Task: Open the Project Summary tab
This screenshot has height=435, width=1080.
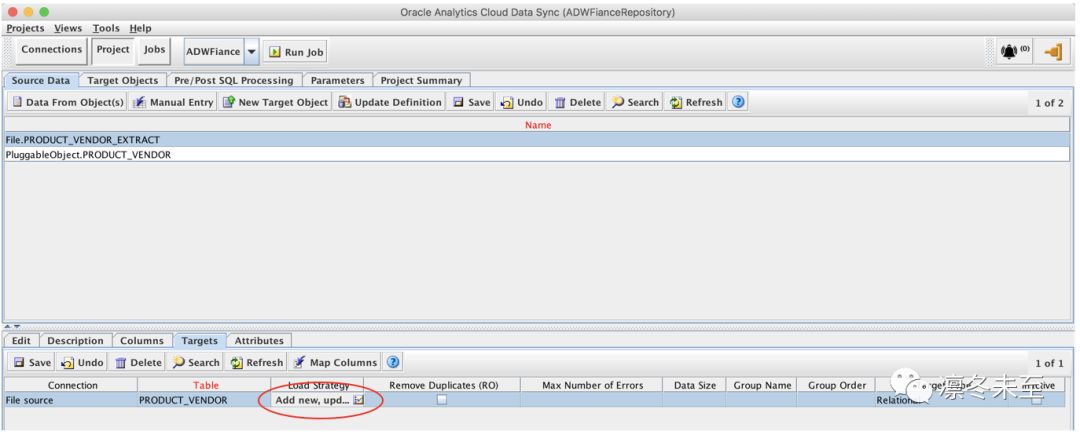Action: (421, 81)
